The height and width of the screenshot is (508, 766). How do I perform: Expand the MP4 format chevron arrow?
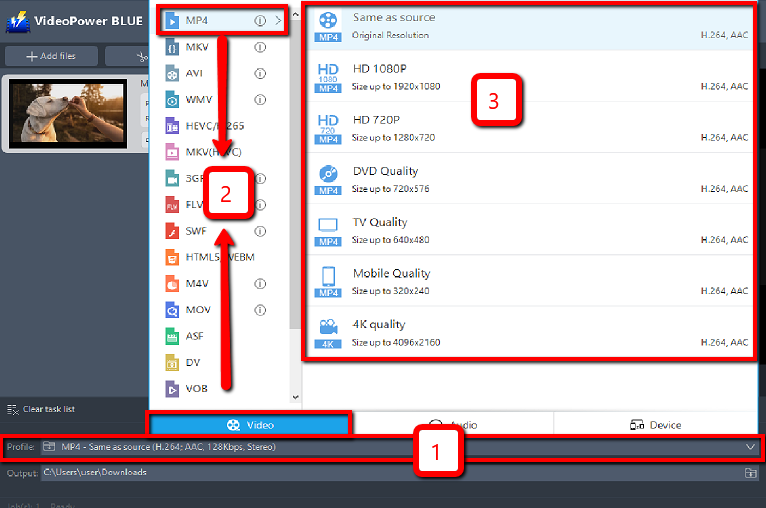tap(278, 21)
